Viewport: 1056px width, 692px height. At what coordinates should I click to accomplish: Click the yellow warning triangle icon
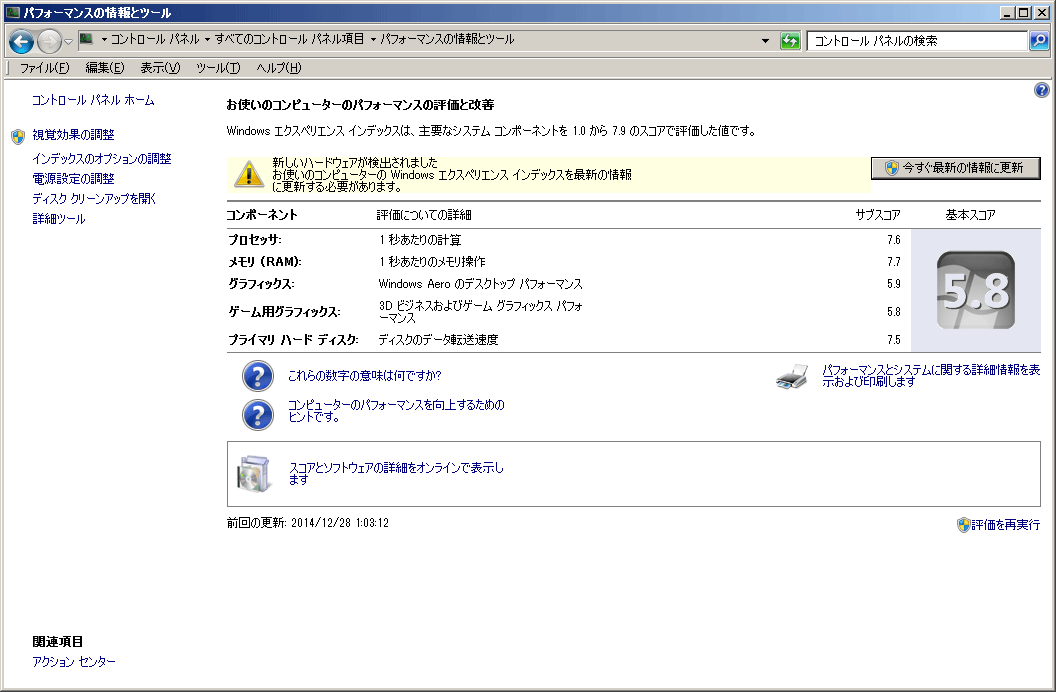pos(249,174)
